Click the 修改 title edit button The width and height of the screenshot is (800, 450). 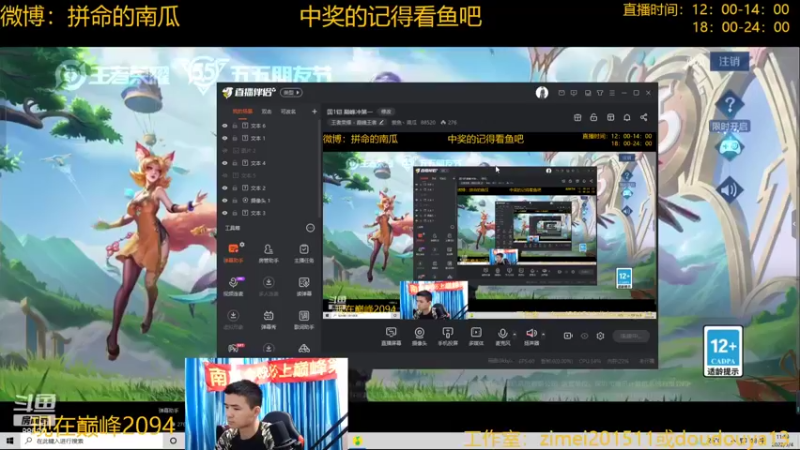coord(386,111)
